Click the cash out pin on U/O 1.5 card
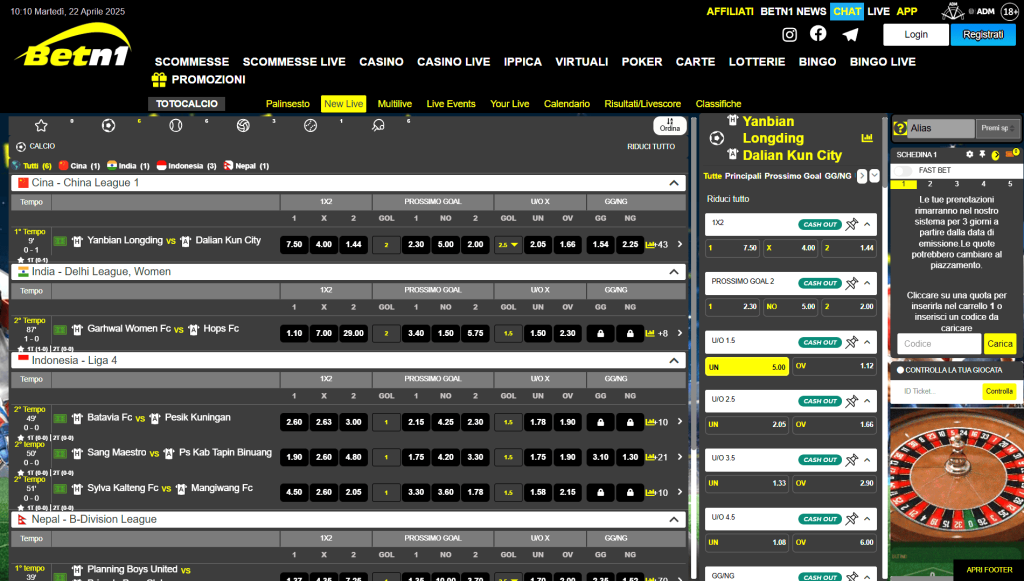This screenshot has height=581, width=1024. pos(851,342)
